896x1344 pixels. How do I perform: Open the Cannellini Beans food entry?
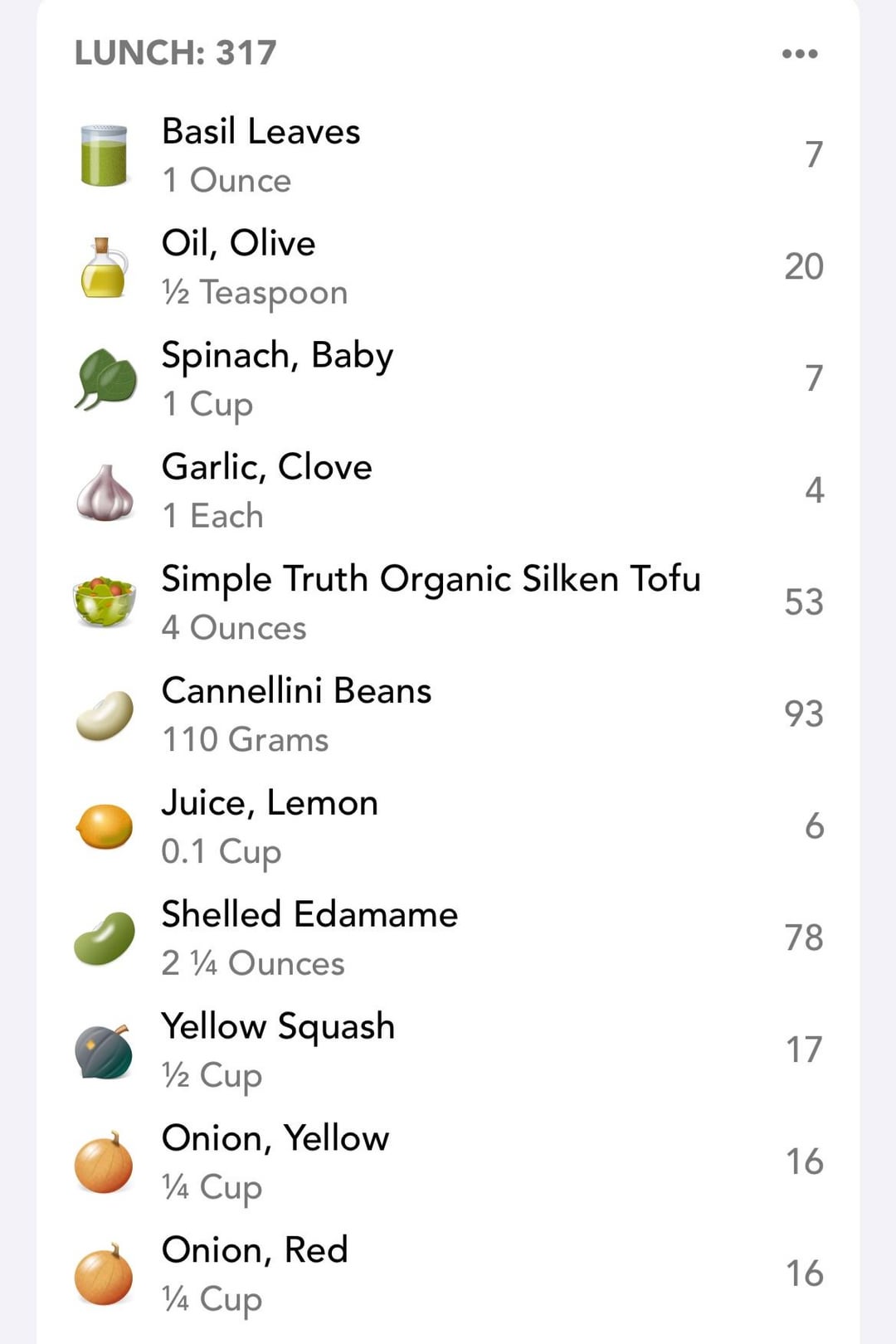pos(296,691)
